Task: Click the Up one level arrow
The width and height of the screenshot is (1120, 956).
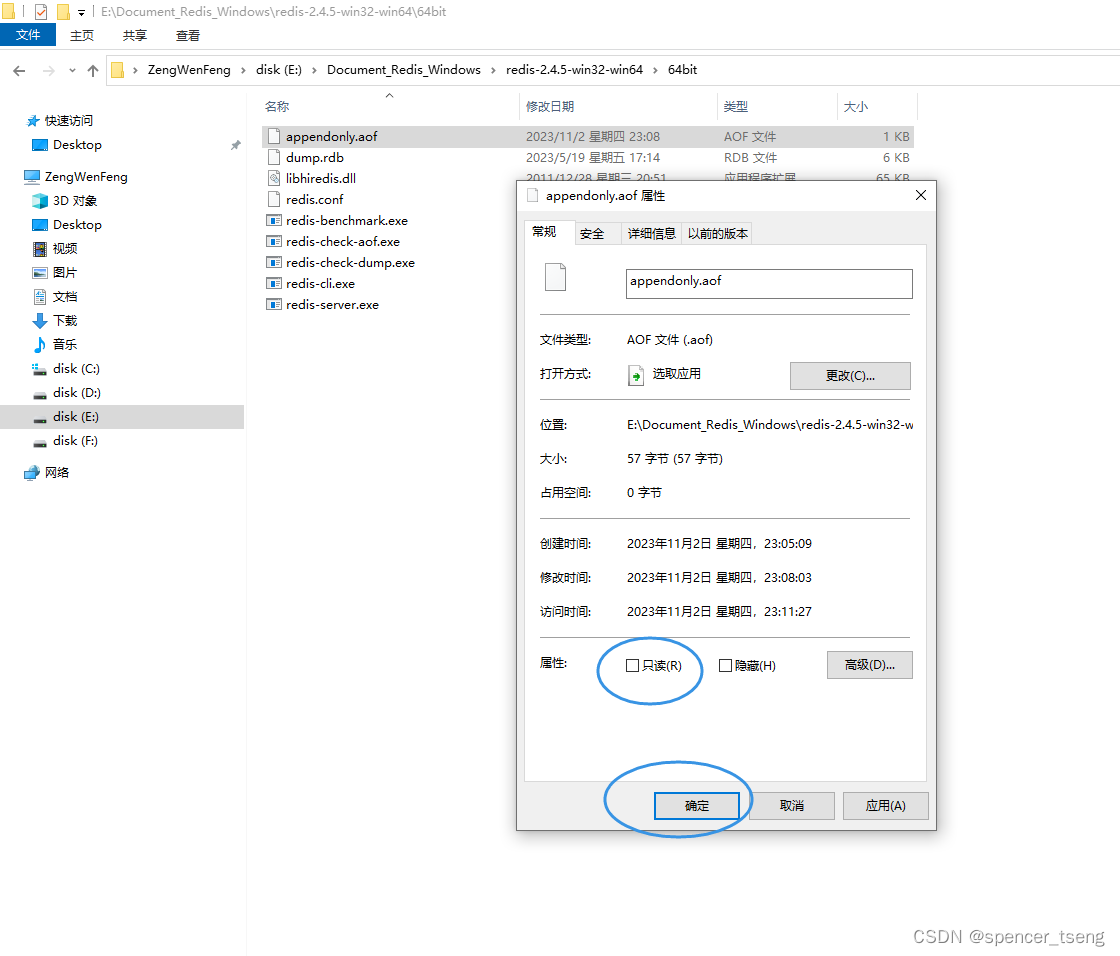Action: point(92,69)
